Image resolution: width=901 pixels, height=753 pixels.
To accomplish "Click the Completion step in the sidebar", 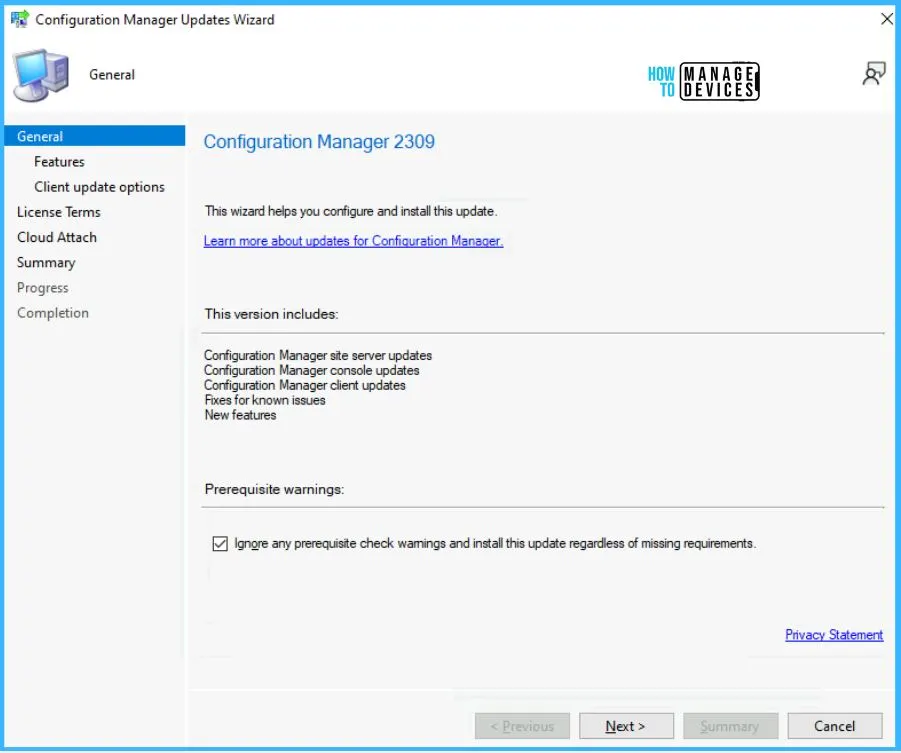I will coord(53,313).
